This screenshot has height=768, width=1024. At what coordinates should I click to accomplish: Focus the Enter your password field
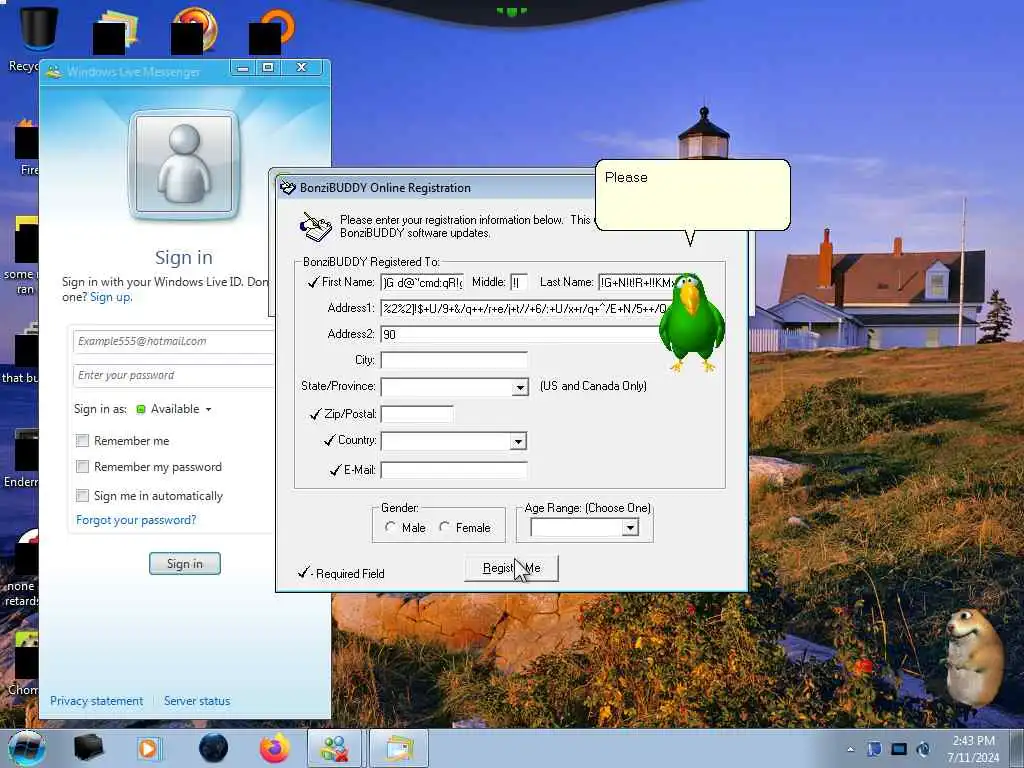coord(173,376)
